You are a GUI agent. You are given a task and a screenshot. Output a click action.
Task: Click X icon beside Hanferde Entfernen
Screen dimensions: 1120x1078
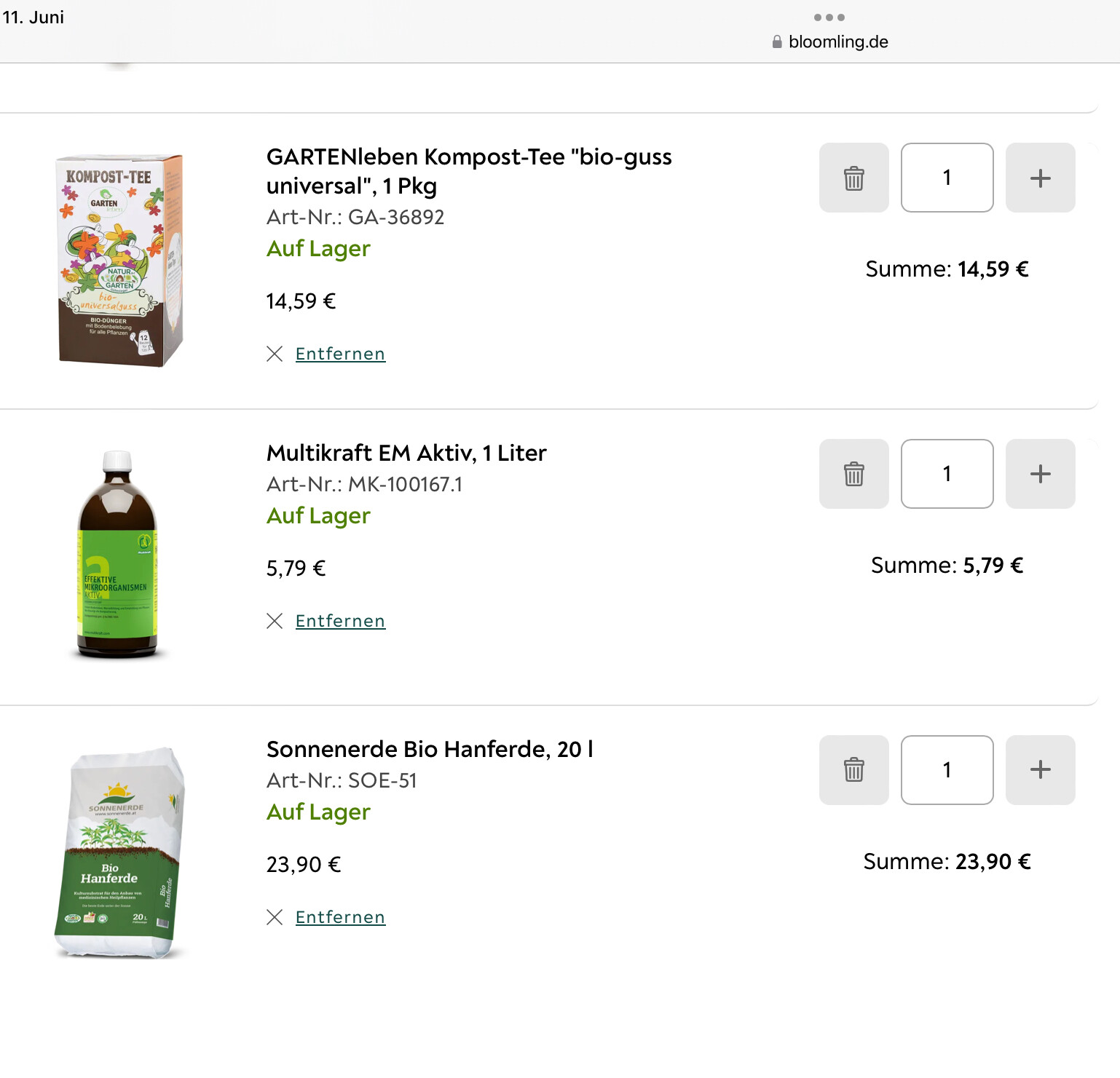(275, 917)
